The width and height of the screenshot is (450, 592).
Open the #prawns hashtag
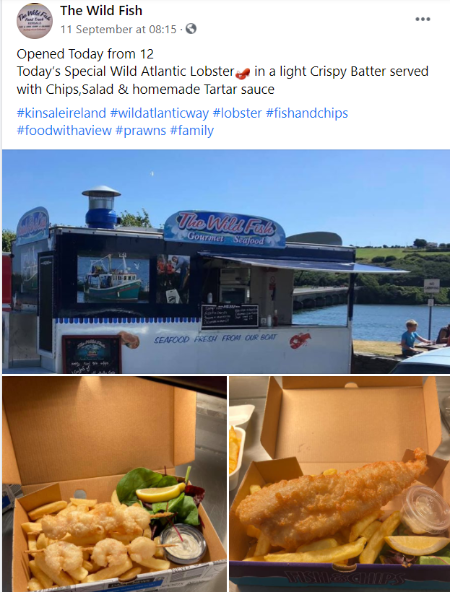[141, 131]
